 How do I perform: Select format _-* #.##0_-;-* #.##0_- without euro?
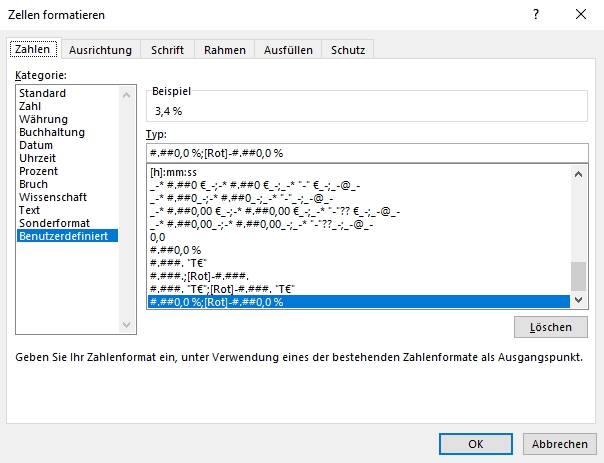359,198
